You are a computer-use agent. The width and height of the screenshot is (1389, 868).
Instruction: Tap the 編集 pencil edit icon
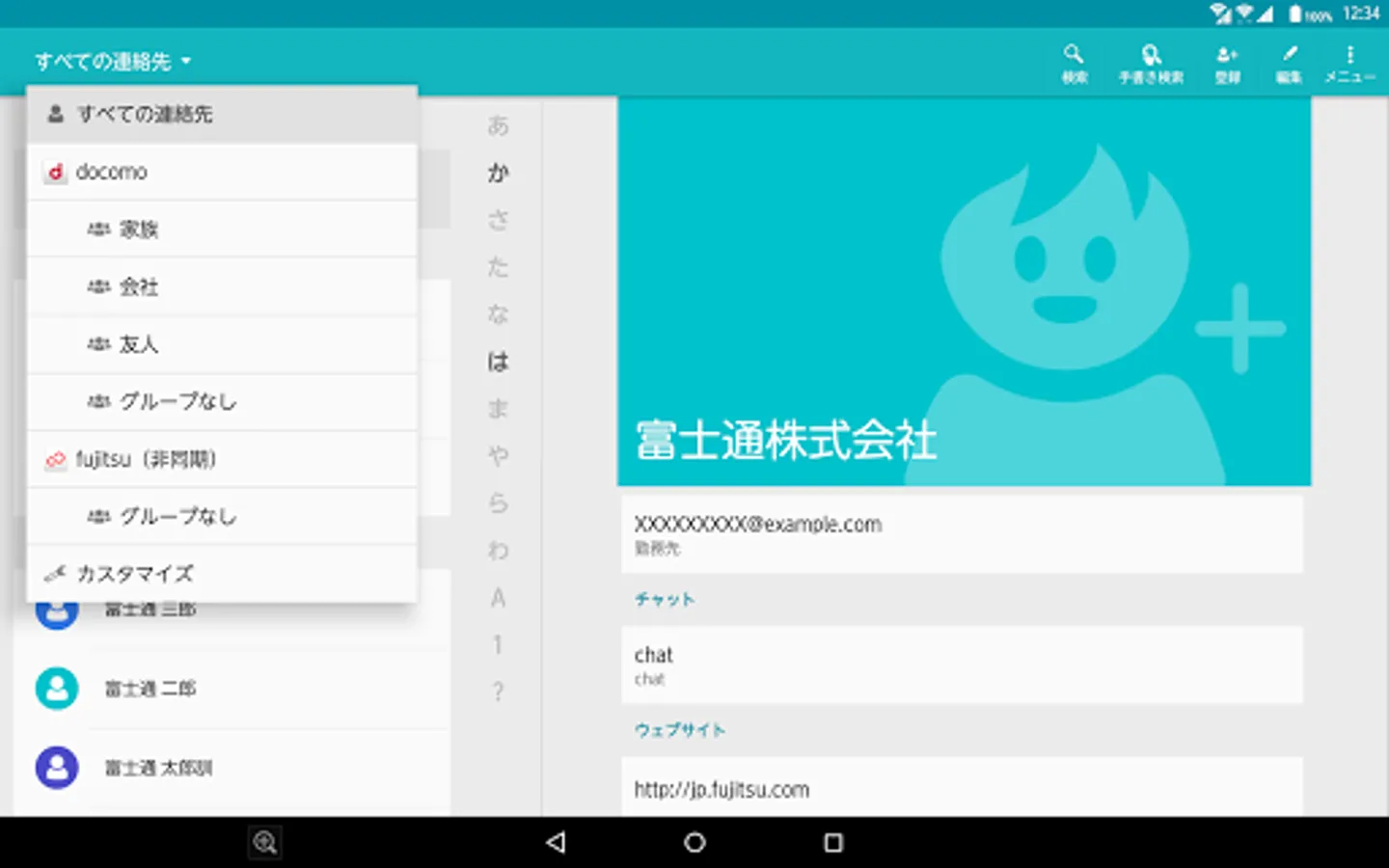[x=1289, y=64]
